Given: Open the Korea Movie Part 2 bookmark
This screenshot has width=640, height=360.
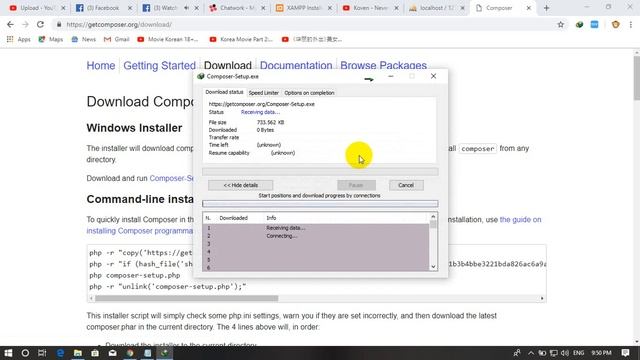Looking at the screenshot, I should tap(241, 39).
